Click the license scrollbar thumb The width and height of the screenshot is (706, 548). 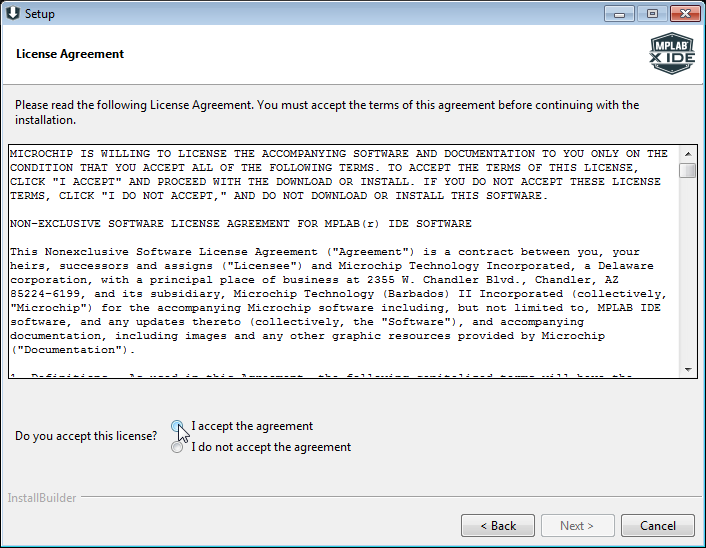[x=687, y=171]
